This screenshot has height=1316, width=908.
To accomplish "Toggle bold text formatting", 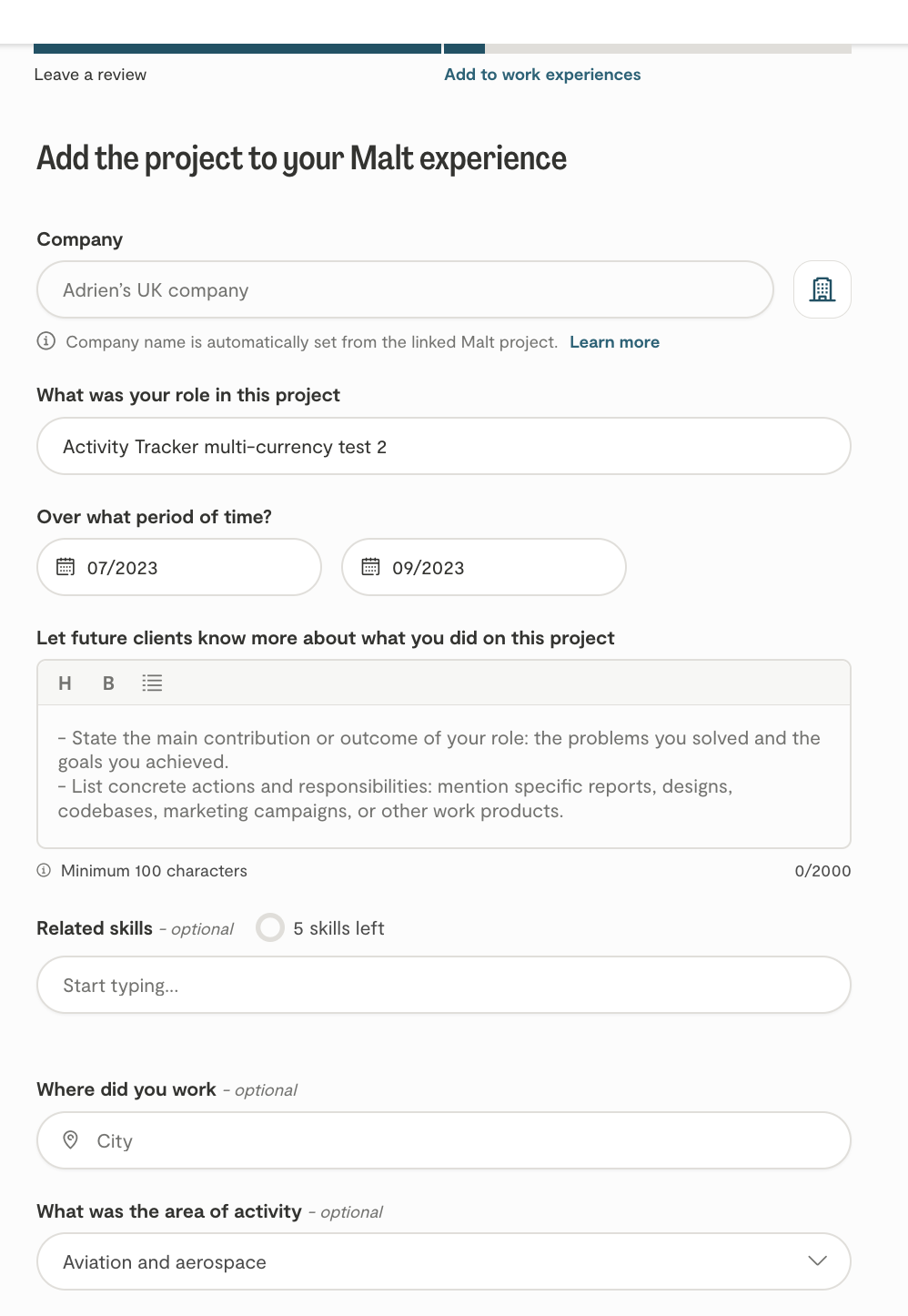I will click(108, 683).
